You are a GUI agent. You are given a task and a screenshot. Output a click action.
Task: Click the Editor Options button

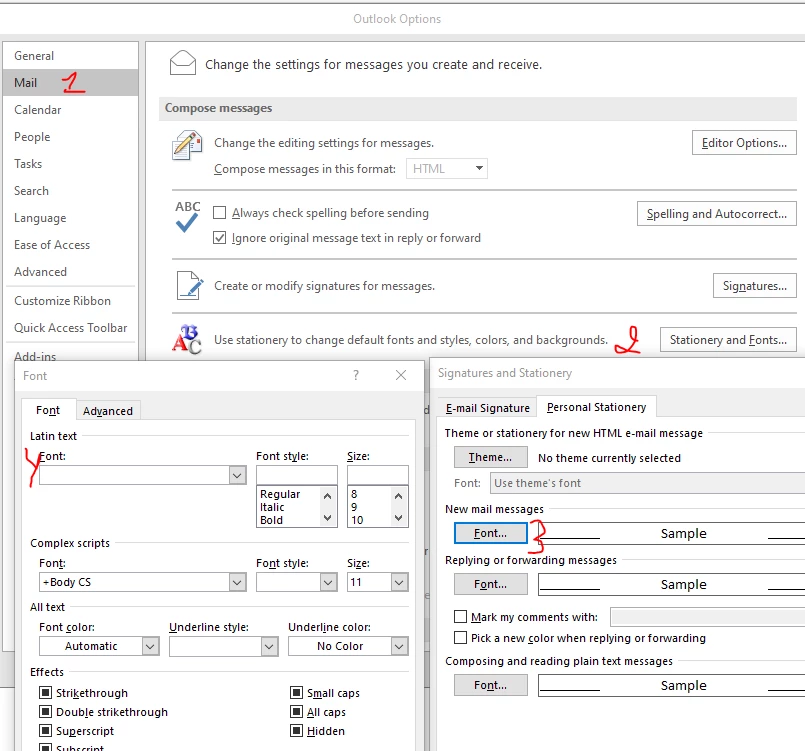click(744, 143)
